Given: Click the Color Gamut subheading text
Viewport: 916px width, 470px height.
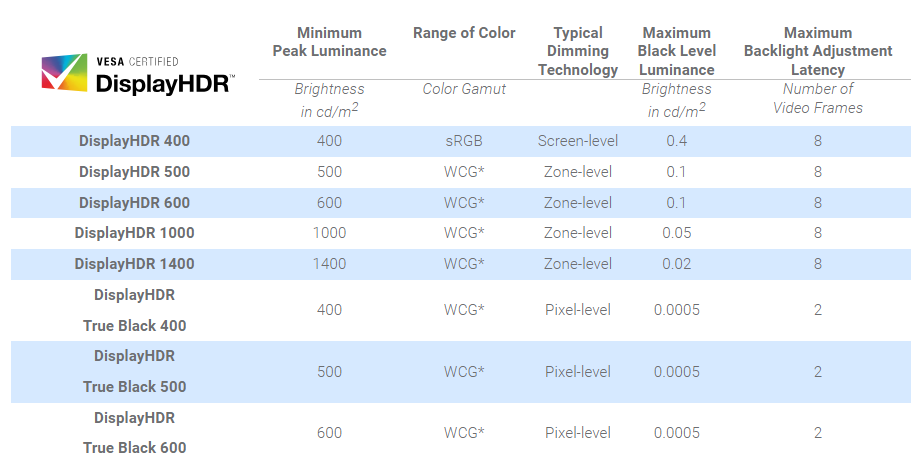Looking at the screenshot, I should click(x=464, y=89).
